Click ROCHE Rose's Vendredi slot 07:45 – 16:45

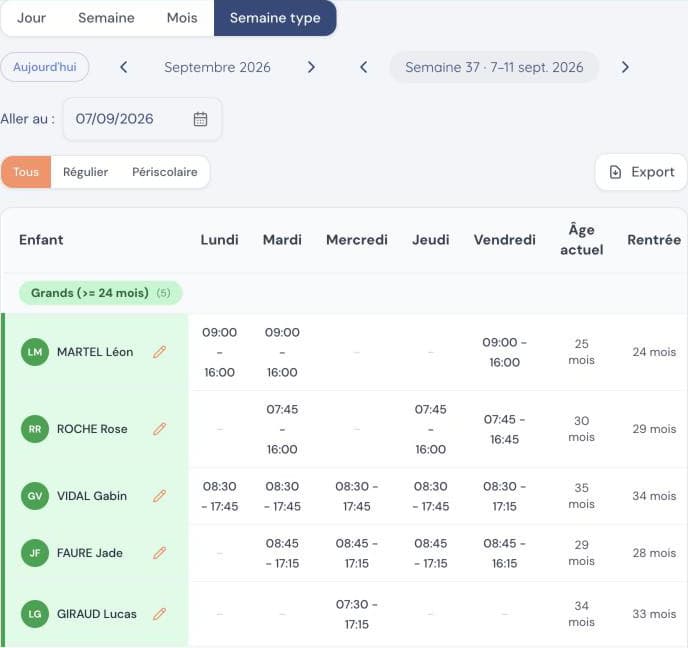505,429
